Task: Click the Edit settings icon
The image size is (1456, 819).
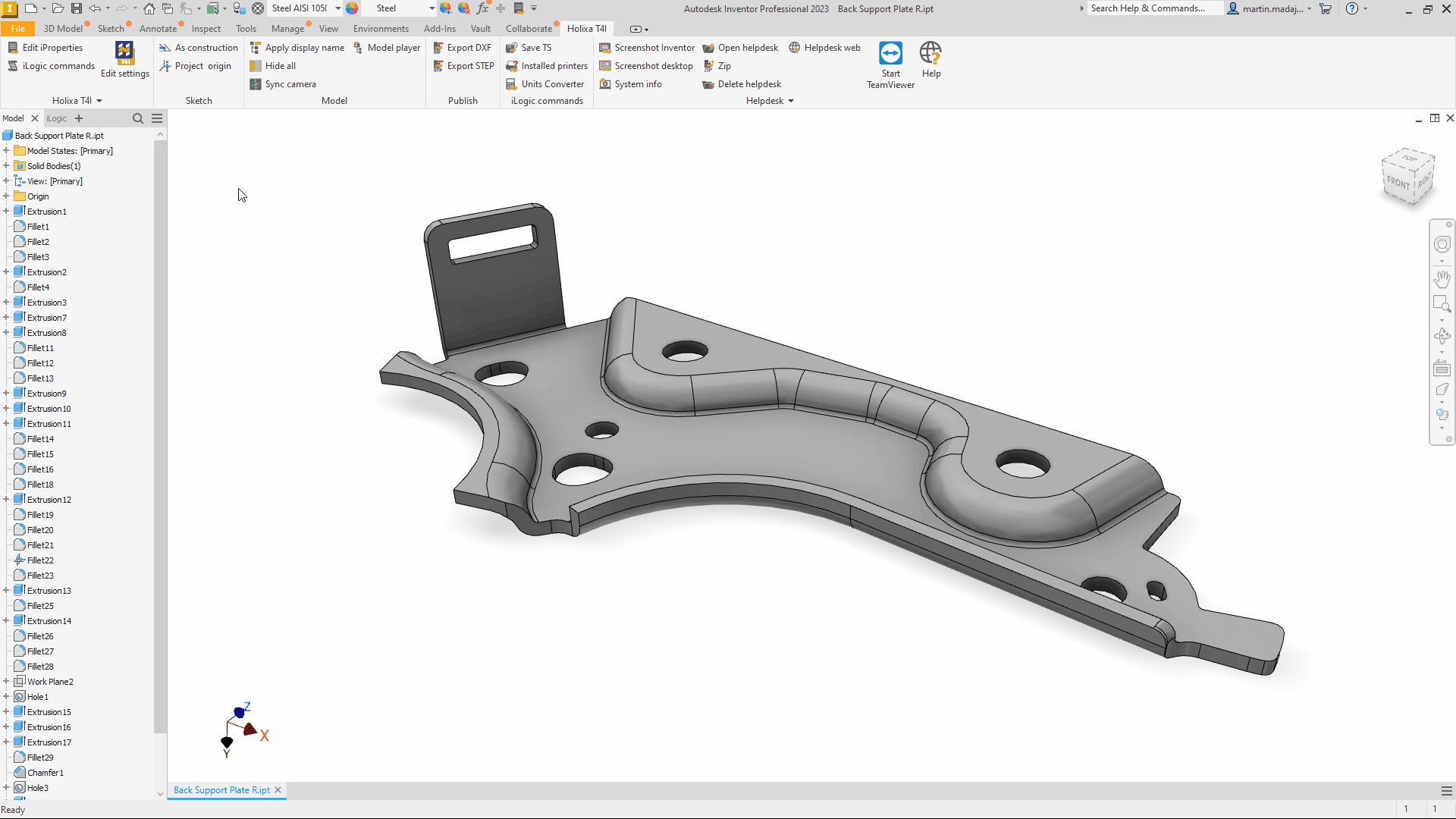Action: pos(124,54)
